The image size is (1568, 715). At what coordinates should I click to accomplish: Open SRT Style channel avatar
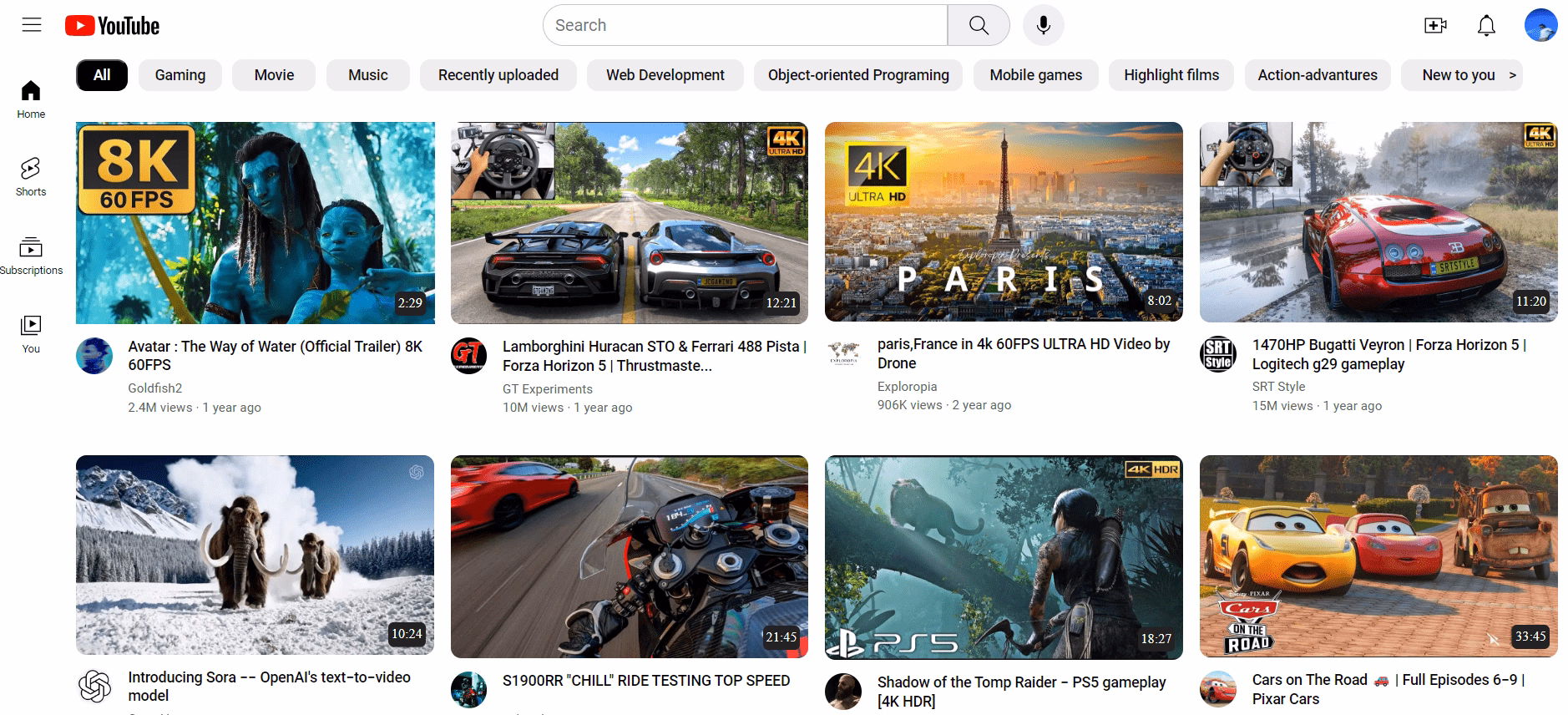click(x=1218, y=354)
